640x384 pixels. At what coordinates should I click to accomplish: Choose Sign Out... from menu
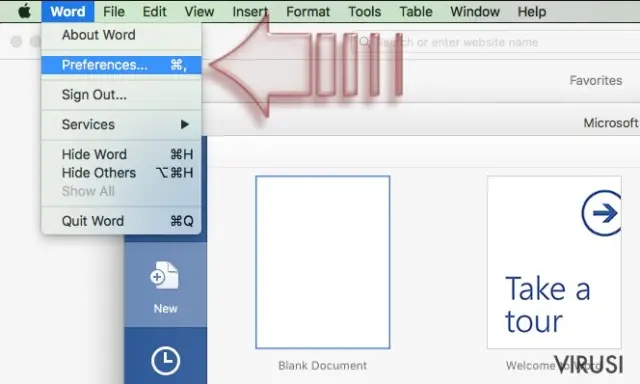[121, 95]
